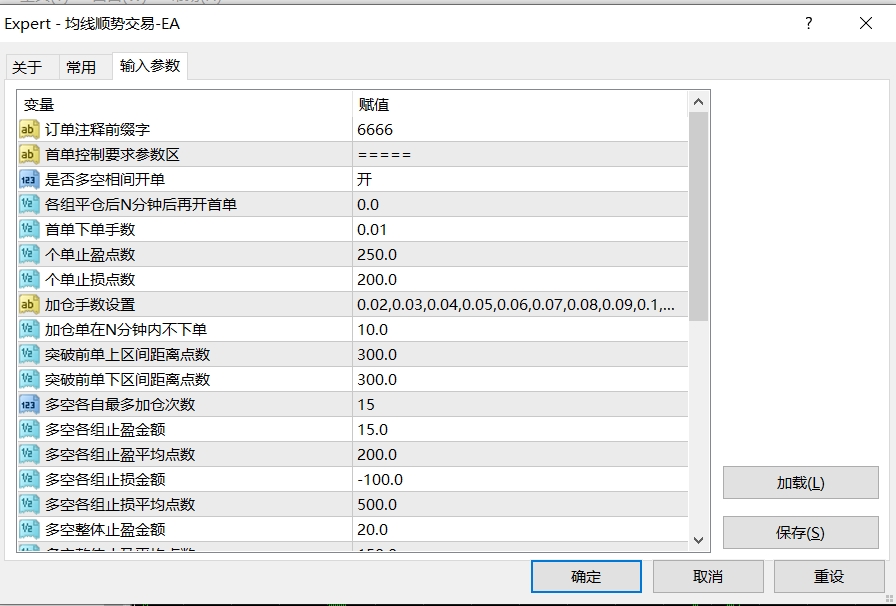
Task: Select the 输入参数 tab
Action: (x=149, y=67)
